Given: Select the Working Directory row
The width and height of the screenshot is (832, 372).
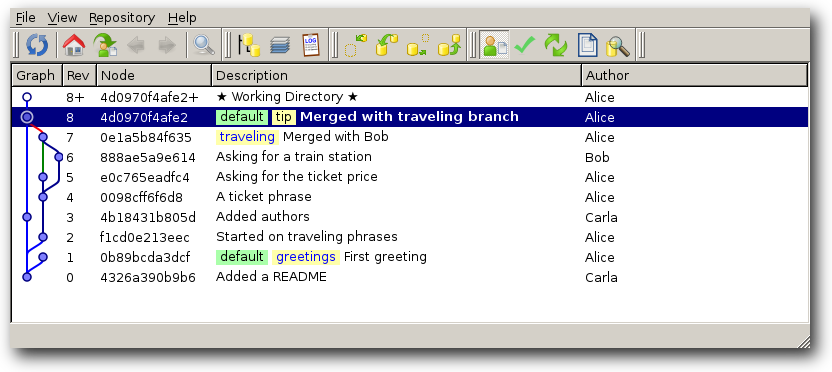Looking at the screenshot, I should coord(410,97).
